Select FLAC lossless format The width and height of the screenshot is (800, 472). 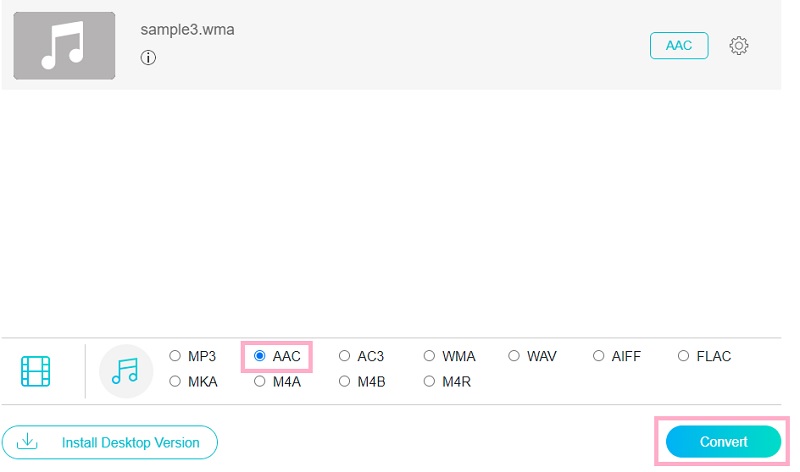click(684, 356)
